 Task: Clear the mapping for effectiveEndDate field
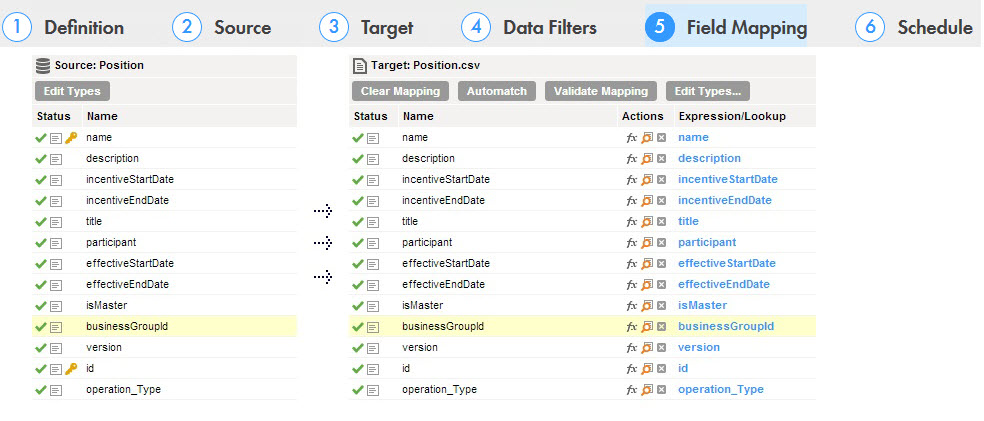click(661, 285)
